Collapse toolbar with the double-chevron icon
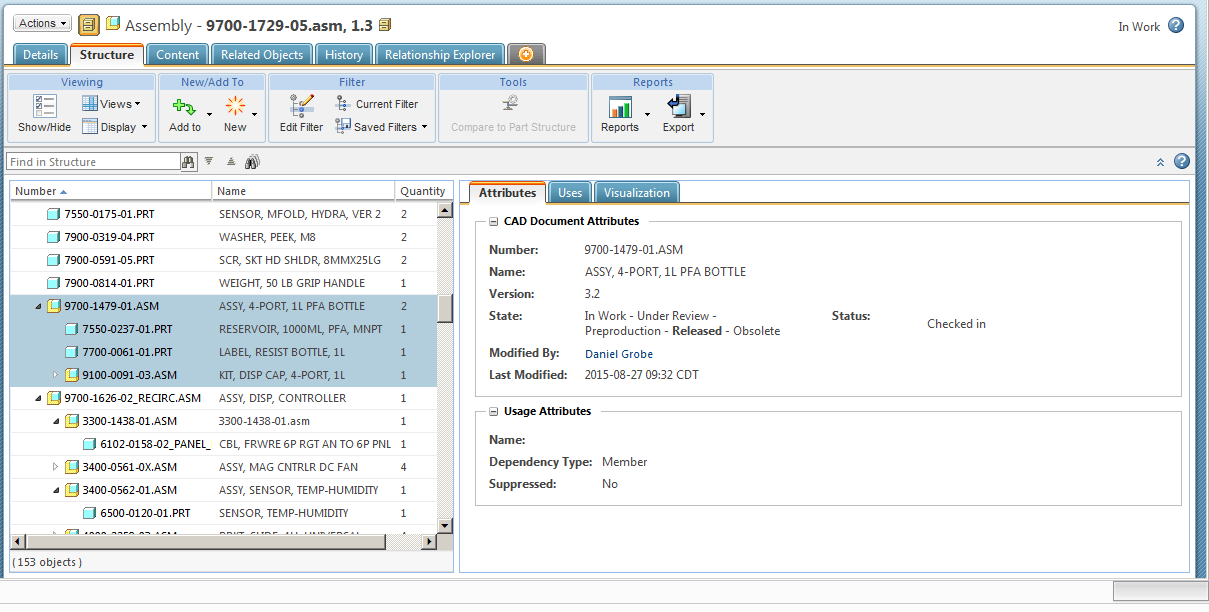Image resolution: width=1209 pixels, height=612 pixels. tap(1160, 162)
